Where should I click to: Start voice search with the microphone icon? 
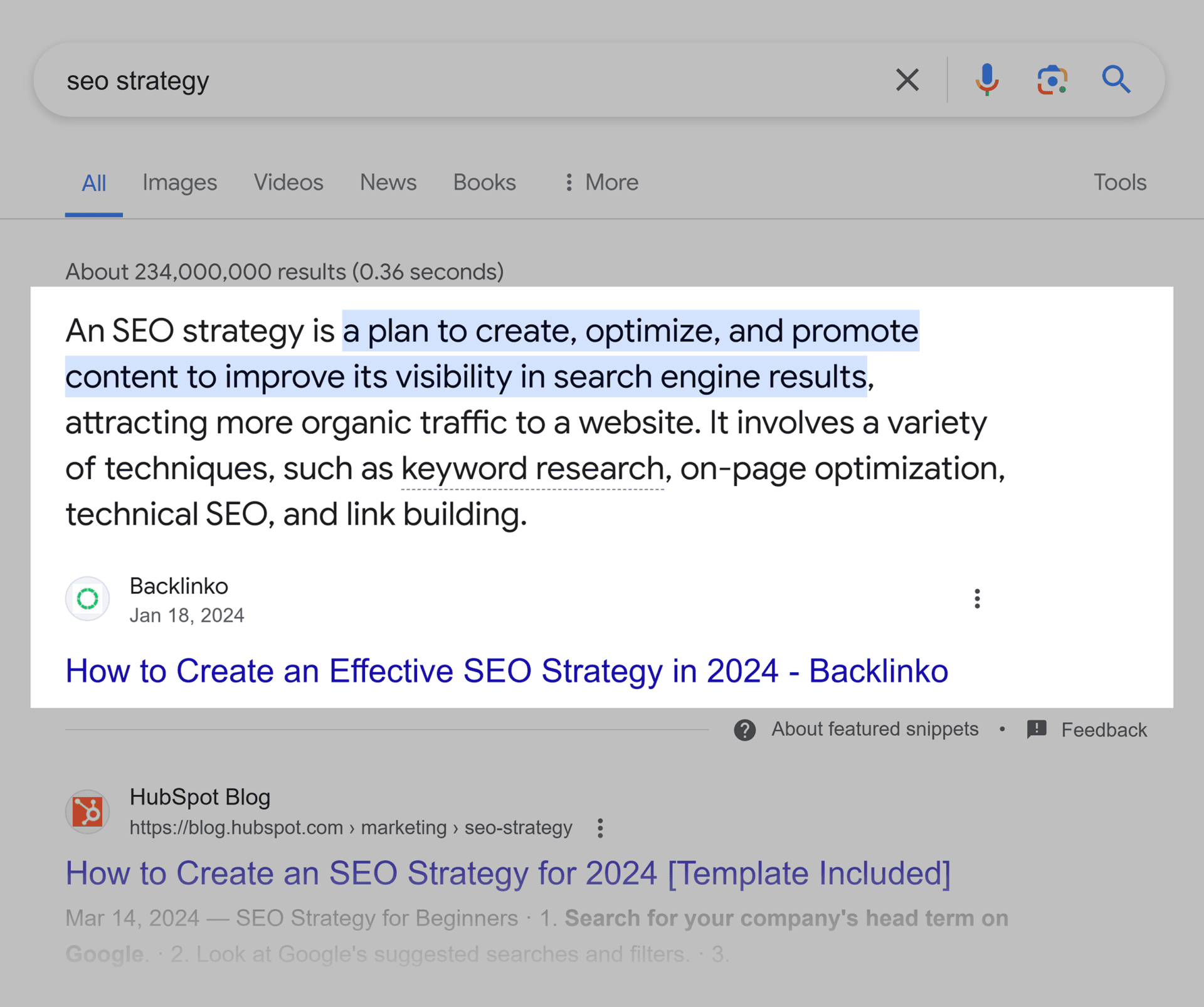(987, 80)
